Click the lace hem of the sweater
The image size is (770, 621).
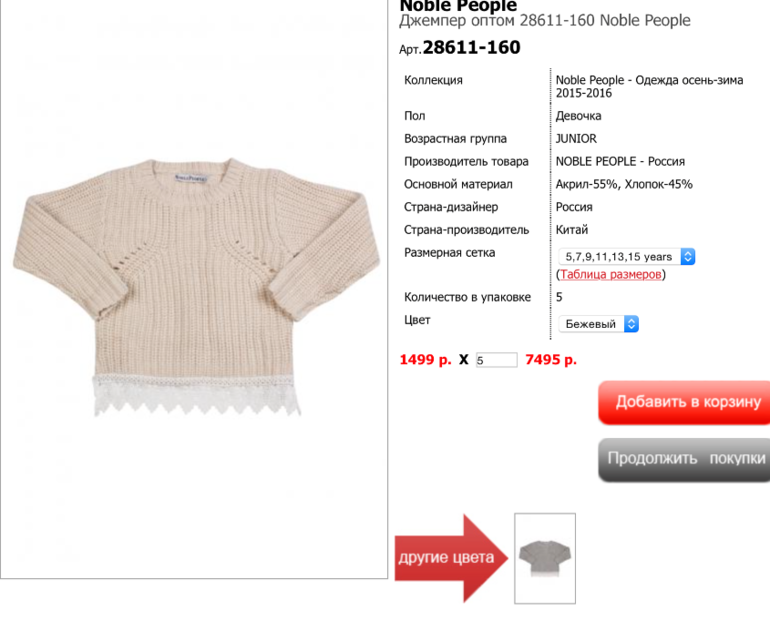point(196,395)
